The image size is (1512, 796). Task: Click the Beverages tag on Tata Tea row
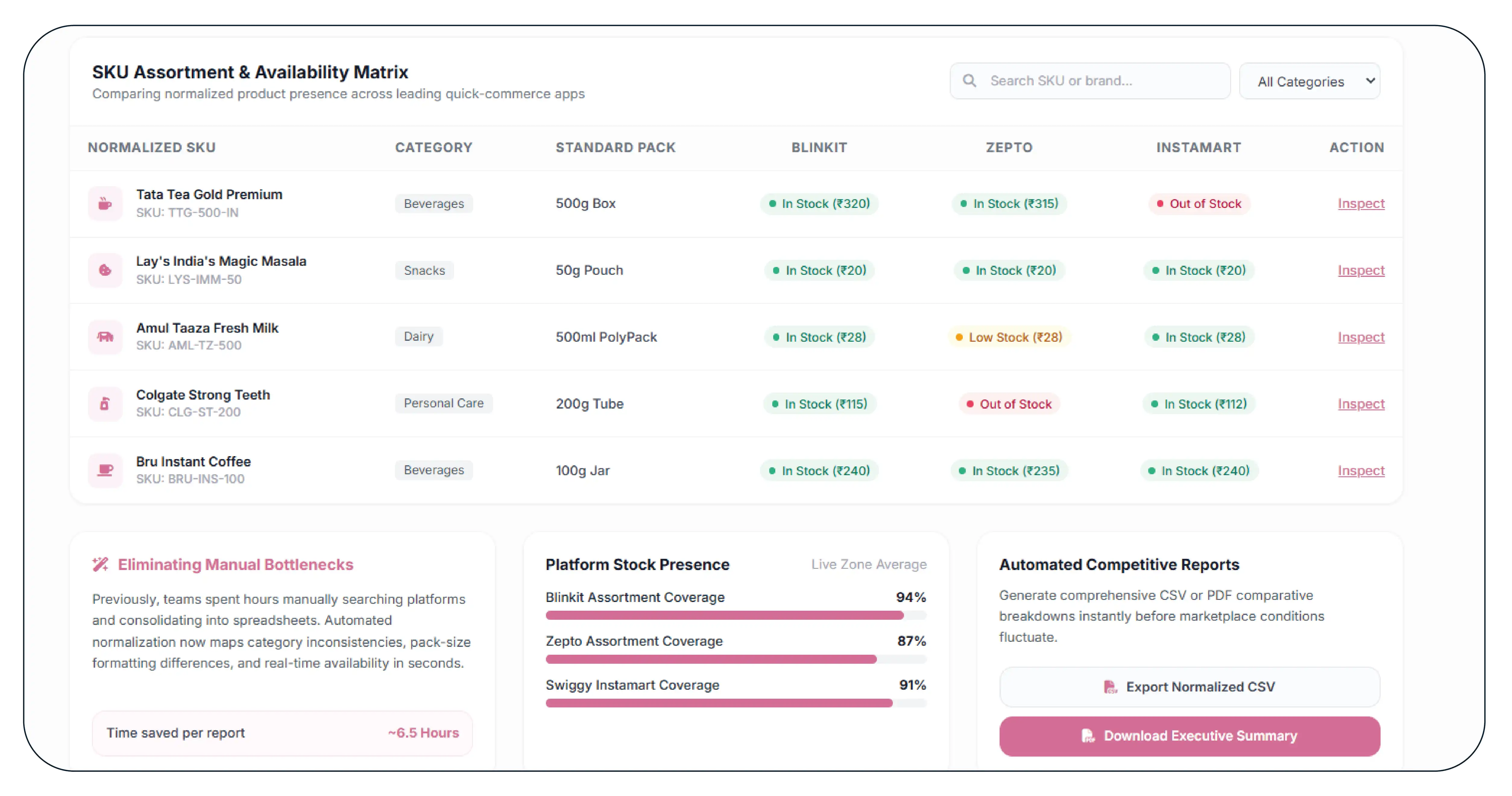coord(434,204)
